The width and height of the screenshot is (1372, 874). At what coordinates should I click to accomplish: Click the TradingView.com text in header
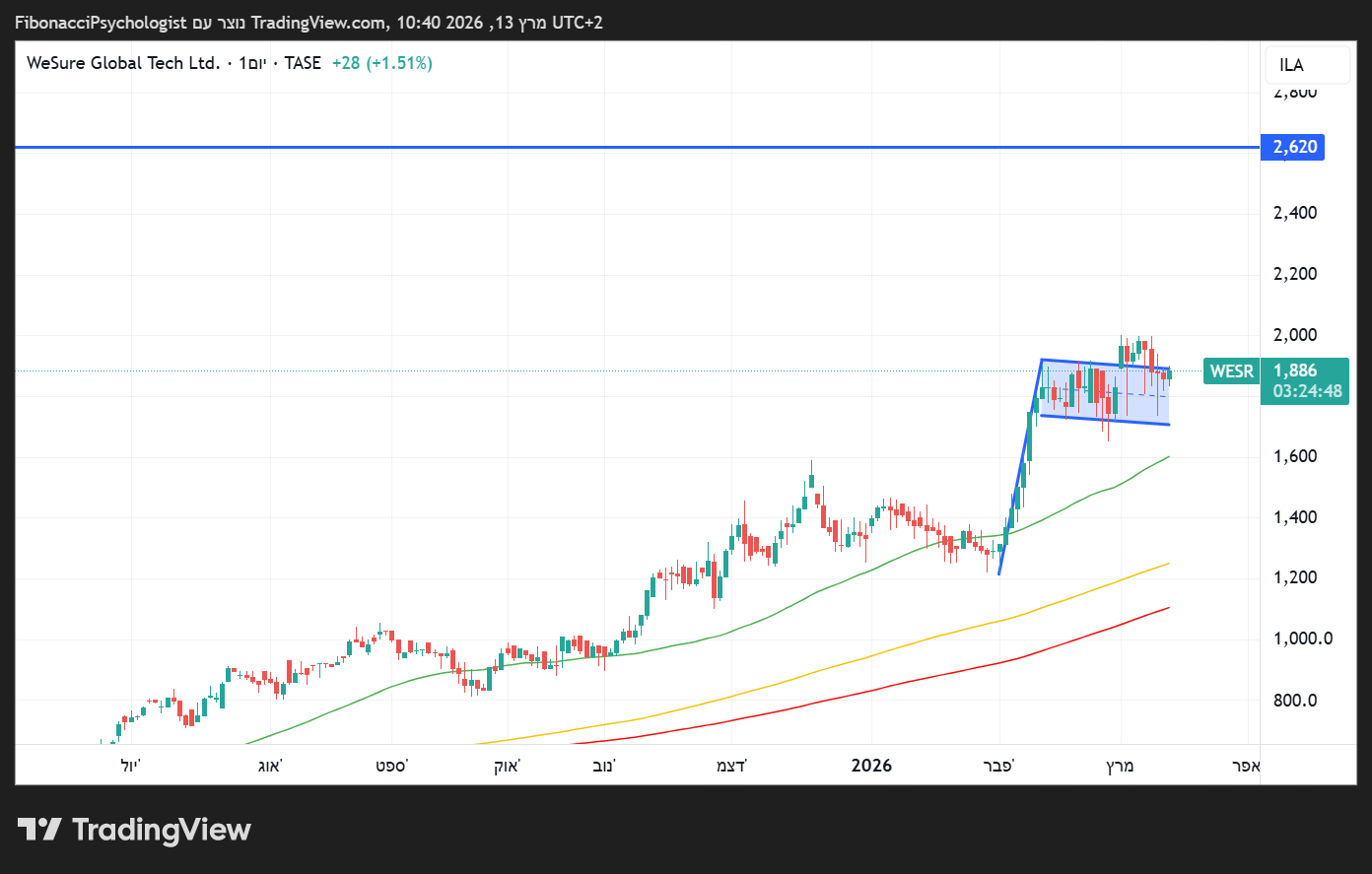pyautogui.click(x=319, y=23)
